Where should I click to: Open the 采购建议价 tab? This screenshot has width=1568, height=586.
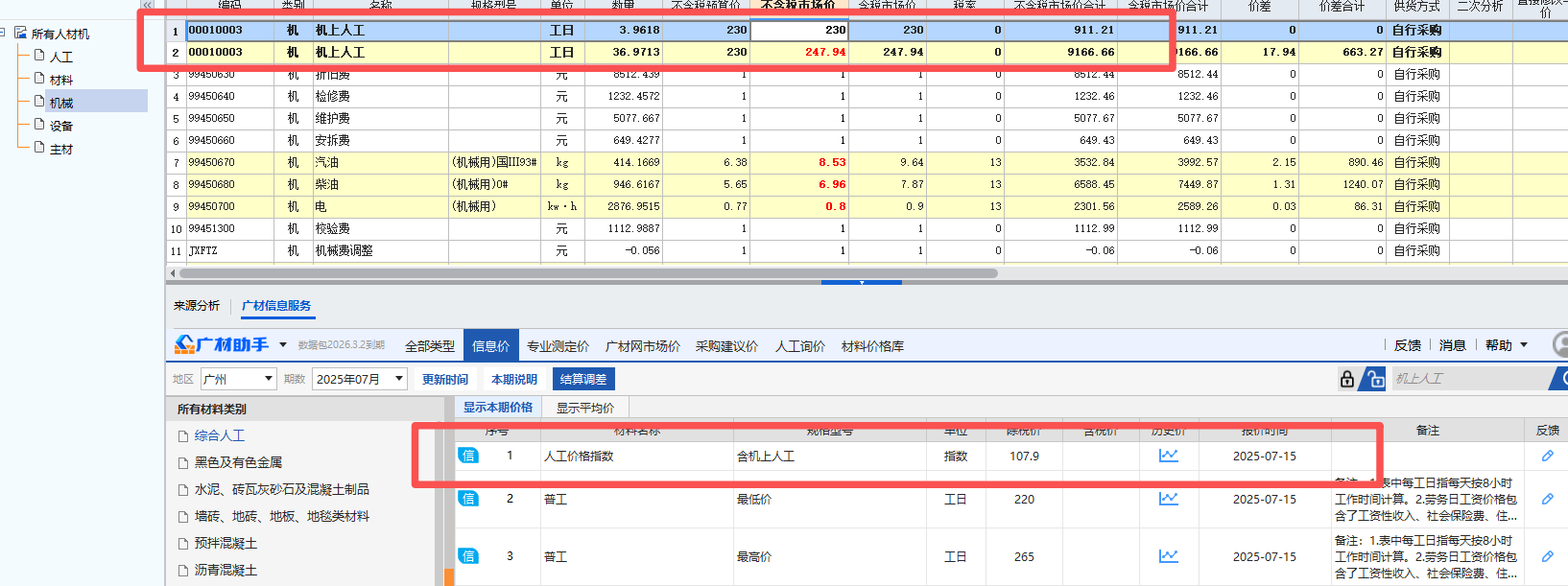[x=726, y=346]
